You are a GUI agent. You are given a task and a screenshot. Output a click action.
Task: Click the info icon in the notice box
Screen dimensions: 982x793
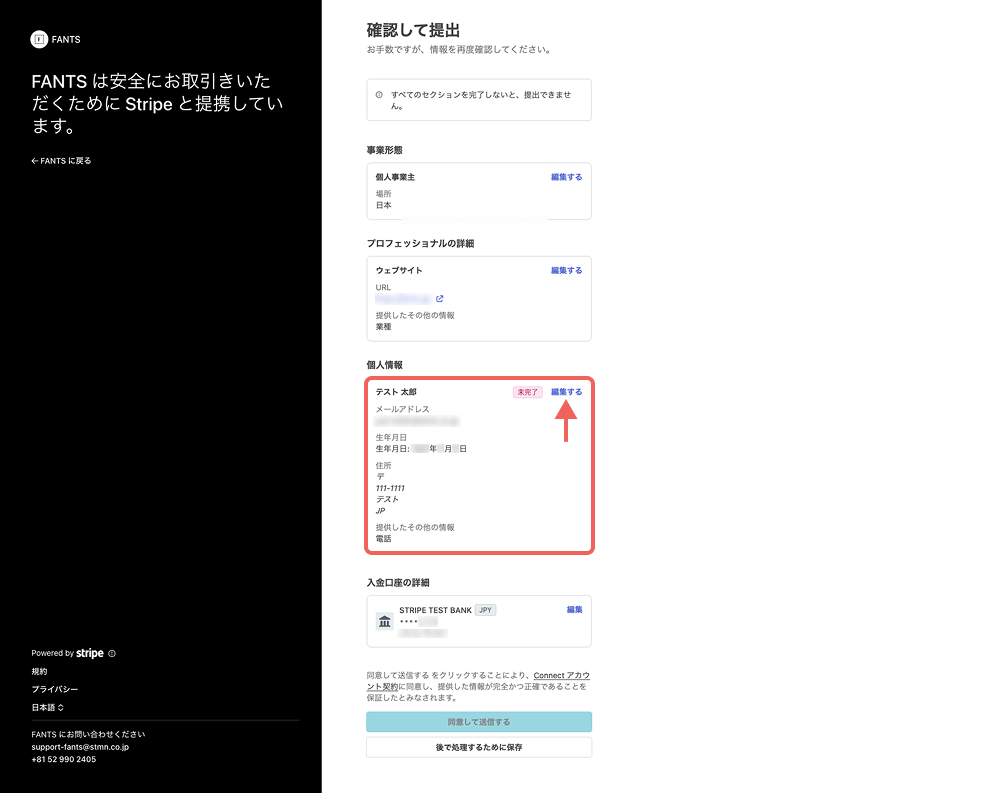[x=379, y=95]
